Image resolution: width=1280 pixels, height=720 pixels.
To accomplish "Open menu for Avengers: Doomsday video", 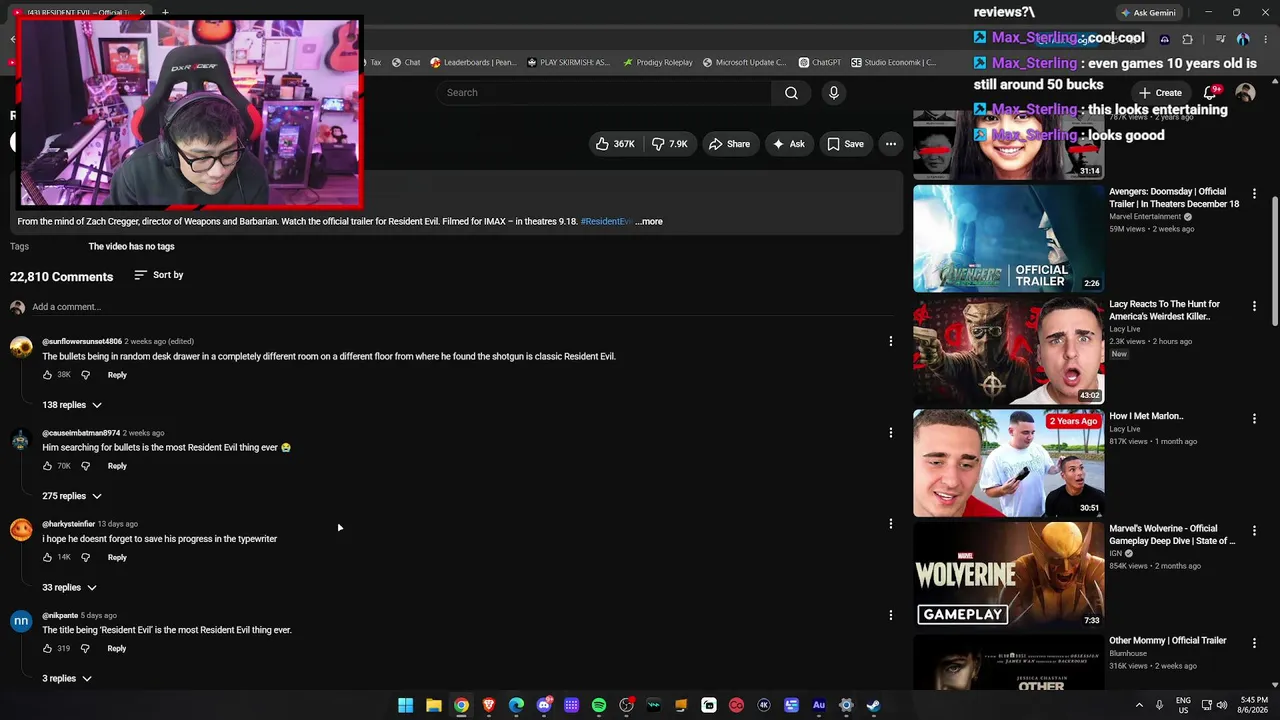I will point(1254,193).
